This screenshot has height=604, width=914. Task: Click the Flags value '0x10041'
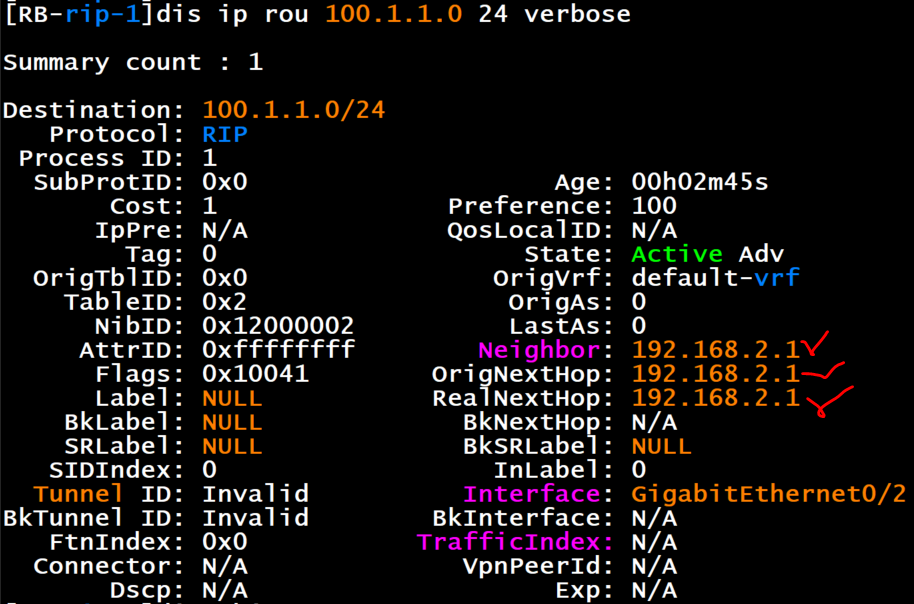pyautogui.click(x=255, y=373)
